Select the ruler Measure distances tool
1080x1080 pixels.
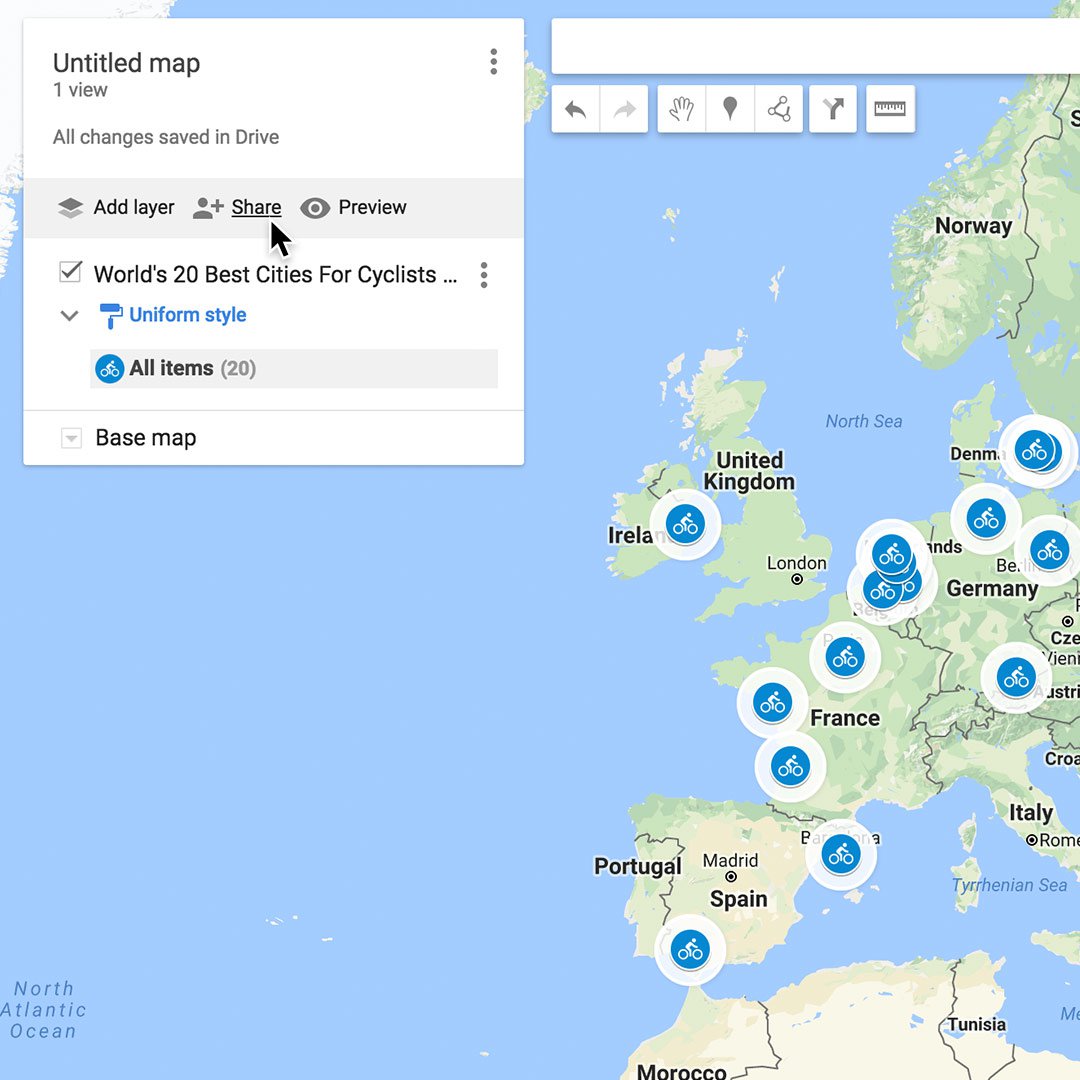(890, 109)
